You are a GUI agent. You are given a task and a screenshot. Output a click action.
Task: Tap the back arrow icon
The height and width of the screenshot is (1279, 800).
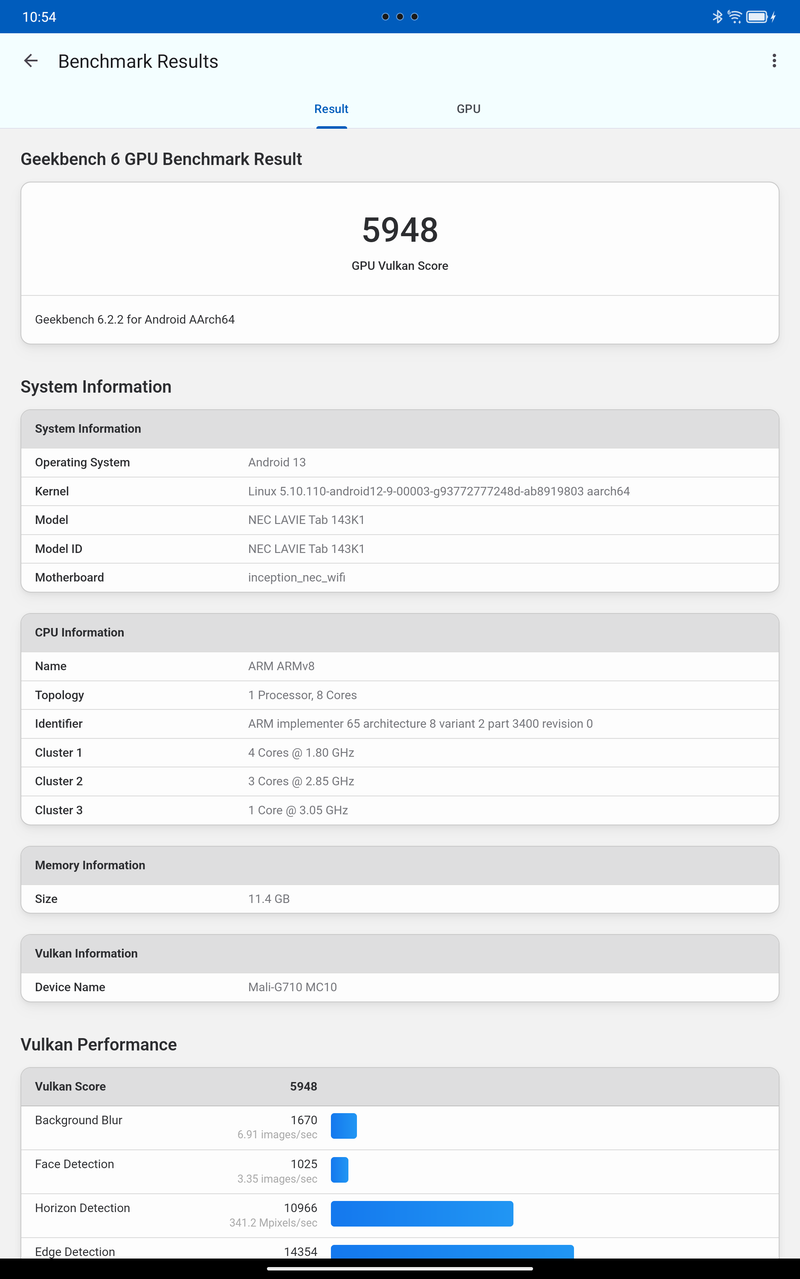pyautogui.click(x=31, y=61)
